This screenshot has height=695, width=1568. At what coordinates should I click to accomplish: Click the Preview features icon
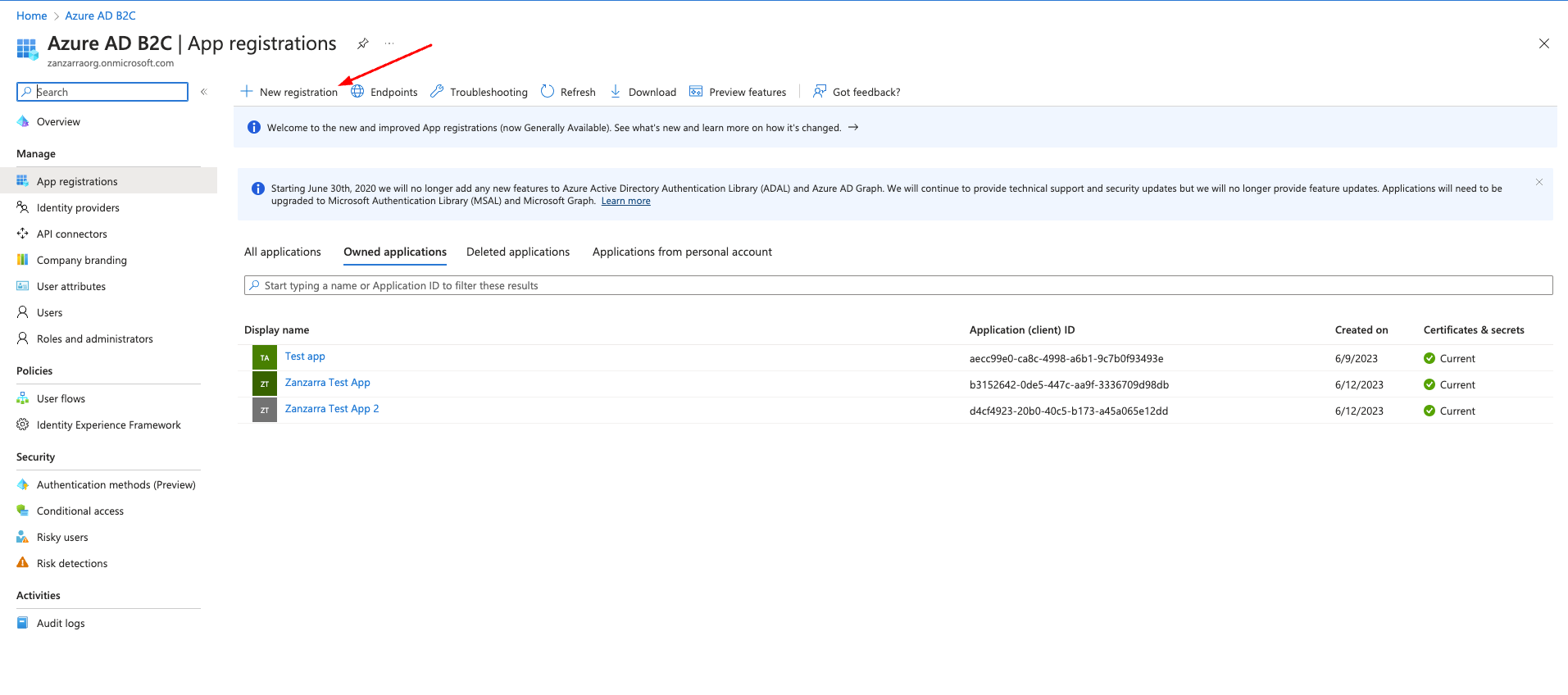pyautogui.click(x=696, y=91)
